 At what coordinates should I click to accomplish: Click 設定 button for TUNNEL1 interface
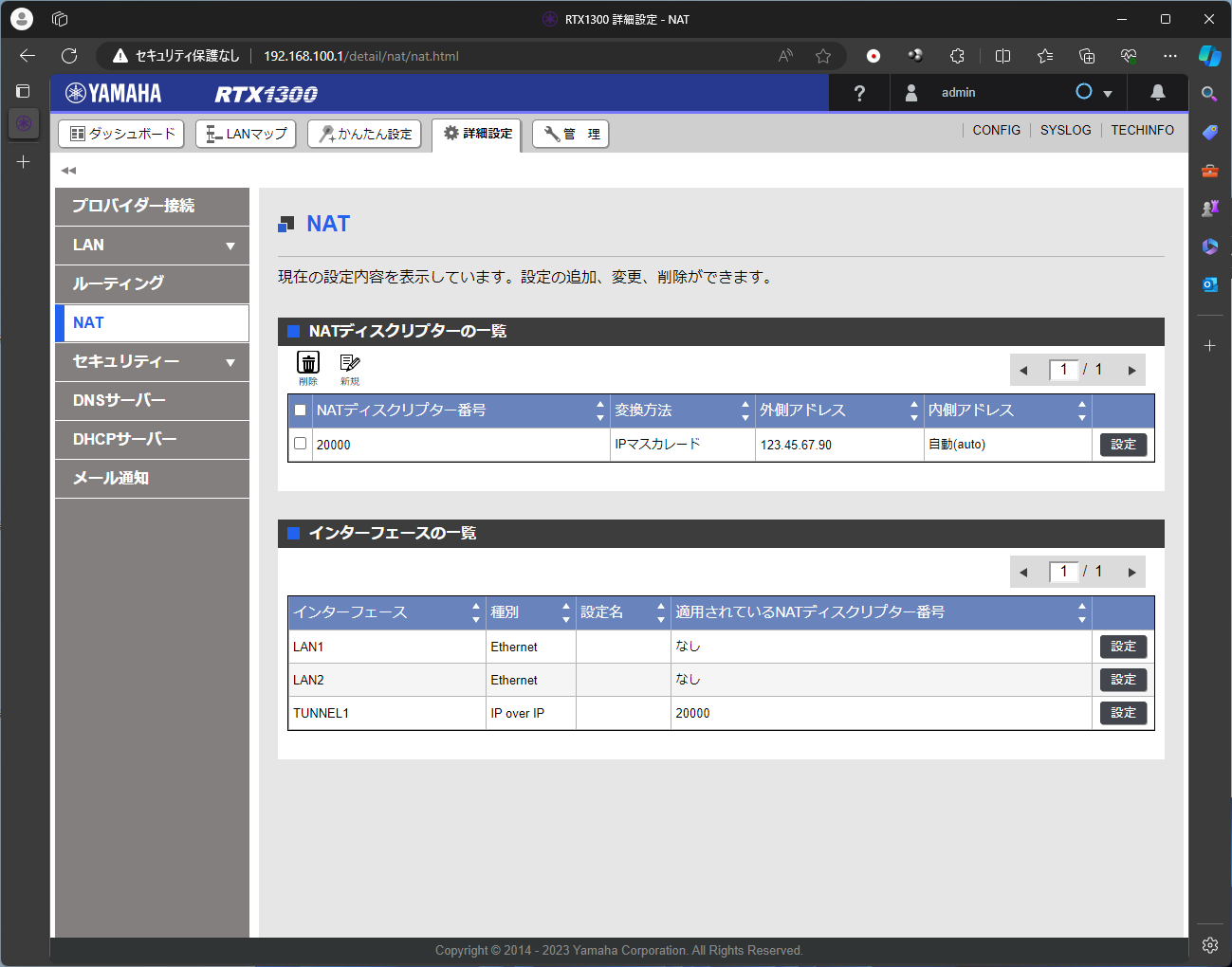[x=1123, y=713]
